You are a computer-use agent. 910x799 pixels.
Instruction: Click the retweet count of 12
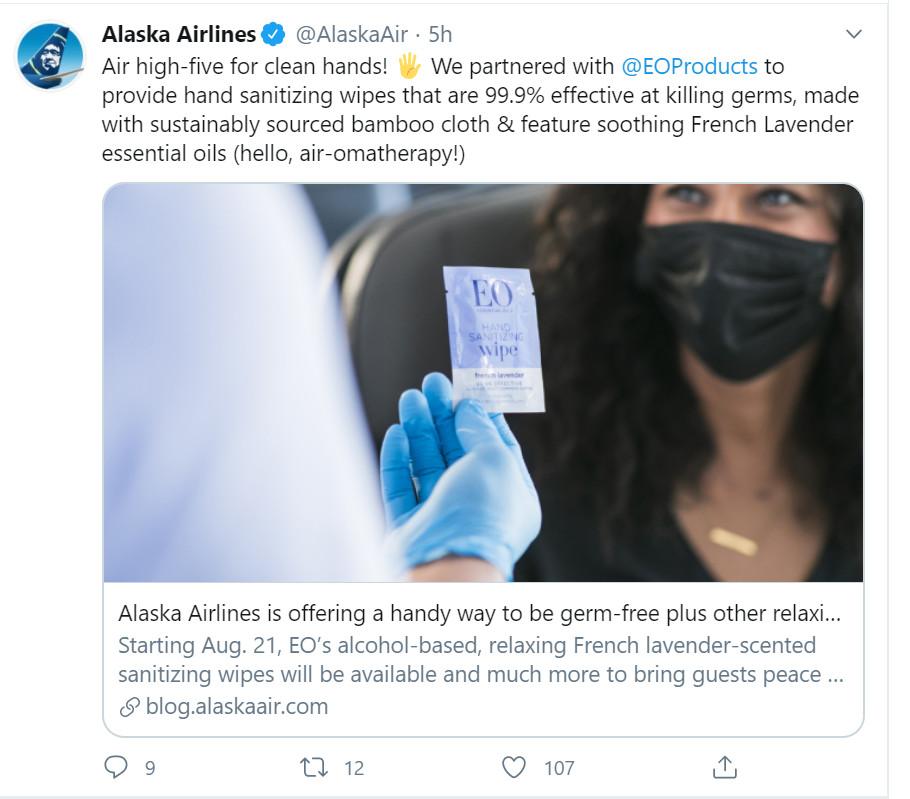pos(354,768)
